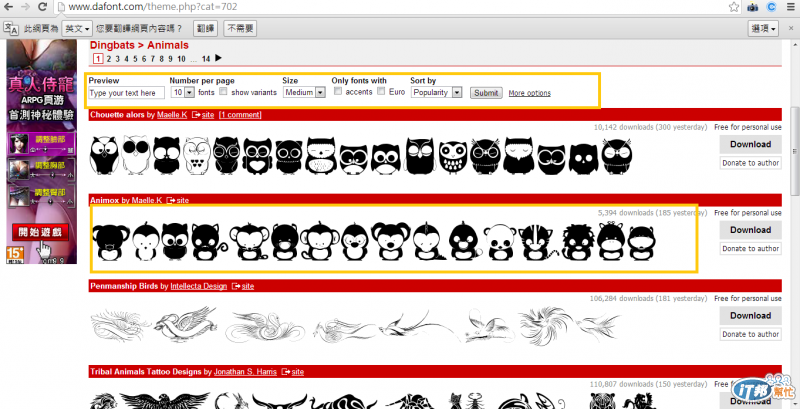Click the translate page button
Viewport: 800px width, 409px height.
tap(206, 29)
